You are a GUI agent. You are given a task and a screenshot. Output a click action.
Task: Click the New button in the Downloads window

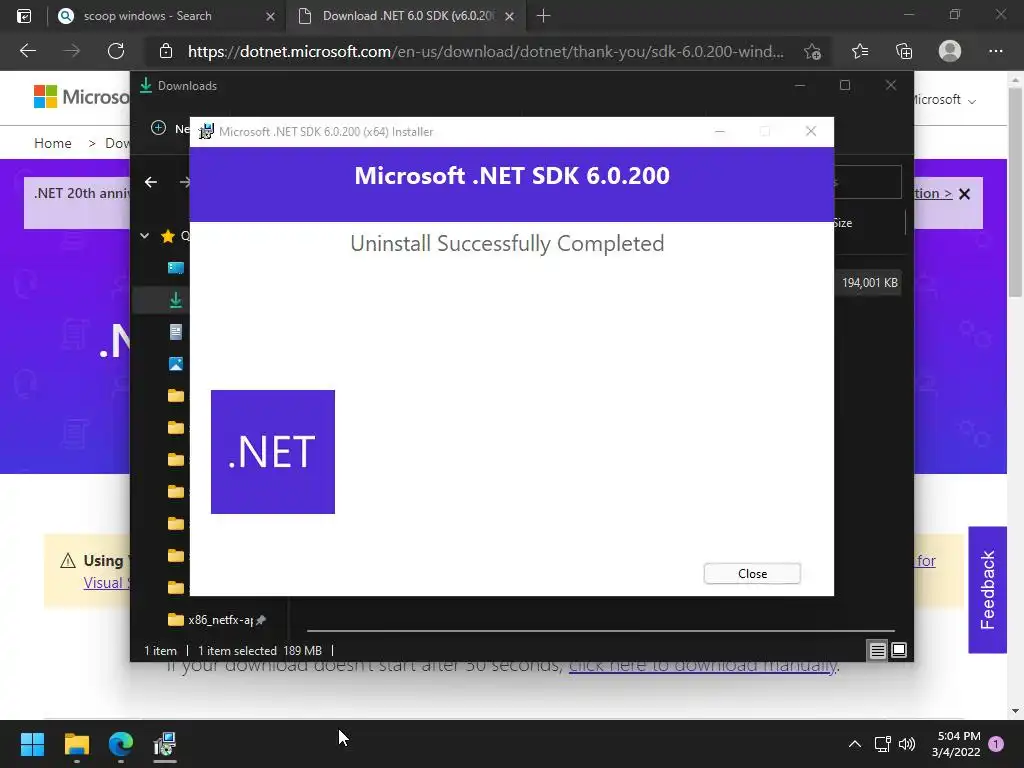coord(171,128)
